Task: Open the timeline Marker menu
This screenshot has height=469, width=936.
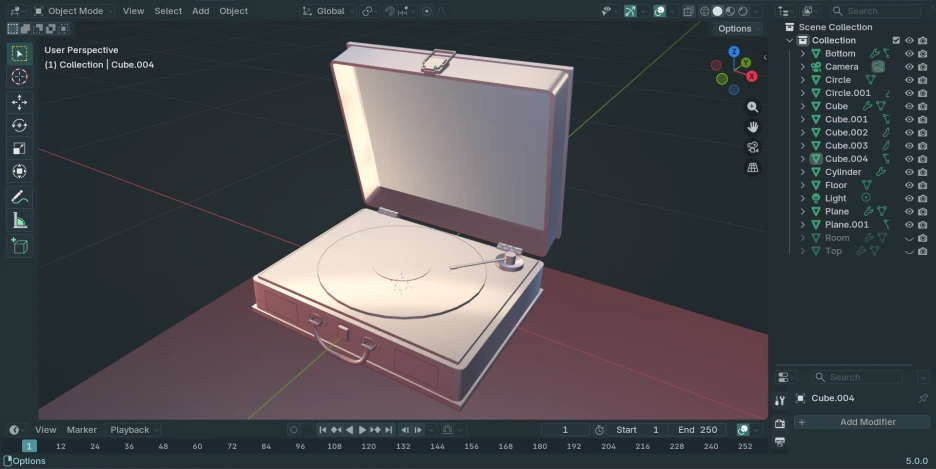Action: (x=82, y=430)
